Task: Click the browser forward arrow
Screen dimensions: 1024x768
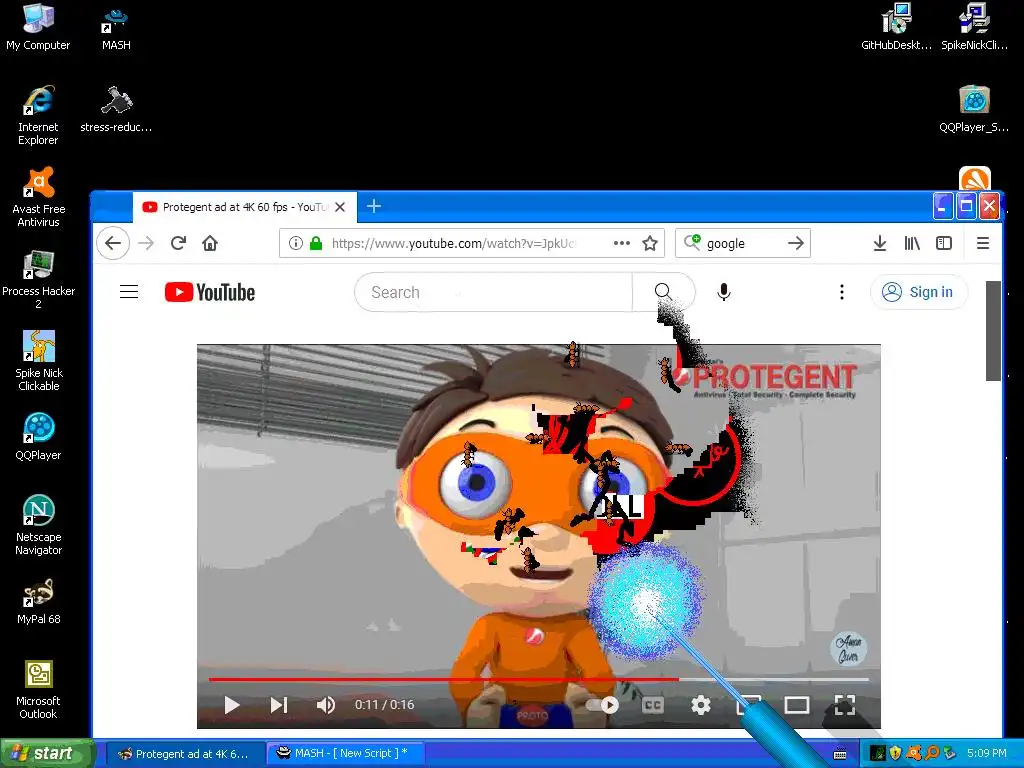Action: coord(146,244)
